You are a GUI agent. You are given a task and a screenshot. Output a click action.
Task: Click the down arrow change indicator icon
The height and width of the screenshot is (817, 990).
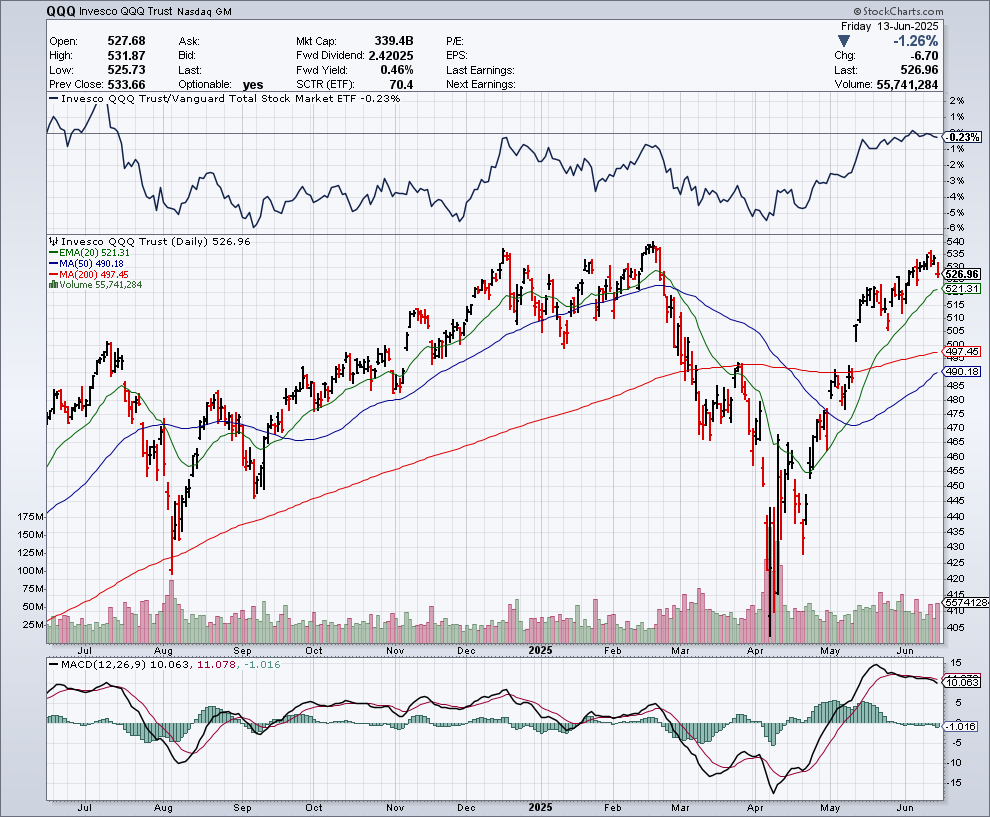pos(843,41)
